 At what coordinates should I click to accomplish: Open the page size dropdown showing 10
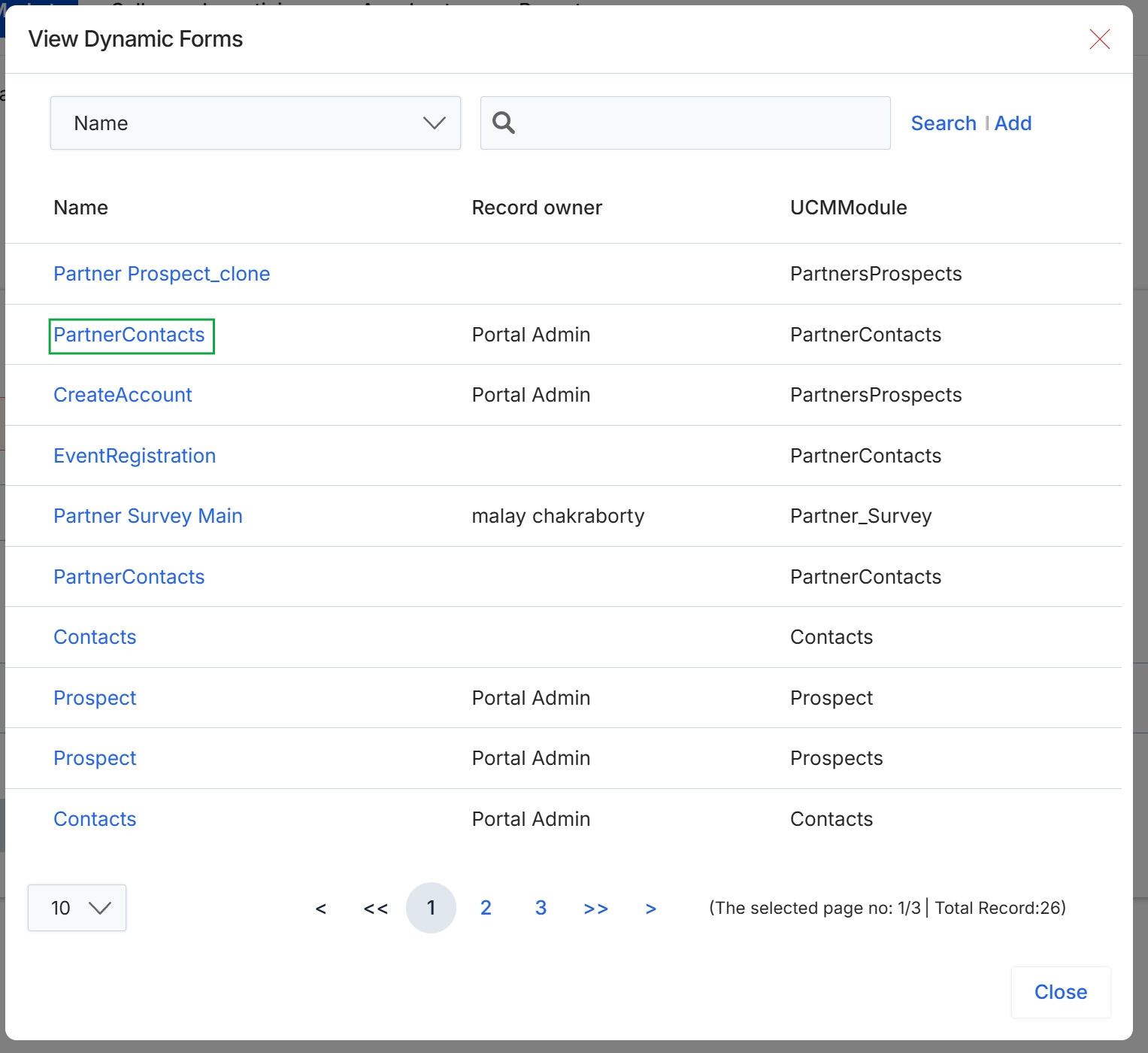77,908
